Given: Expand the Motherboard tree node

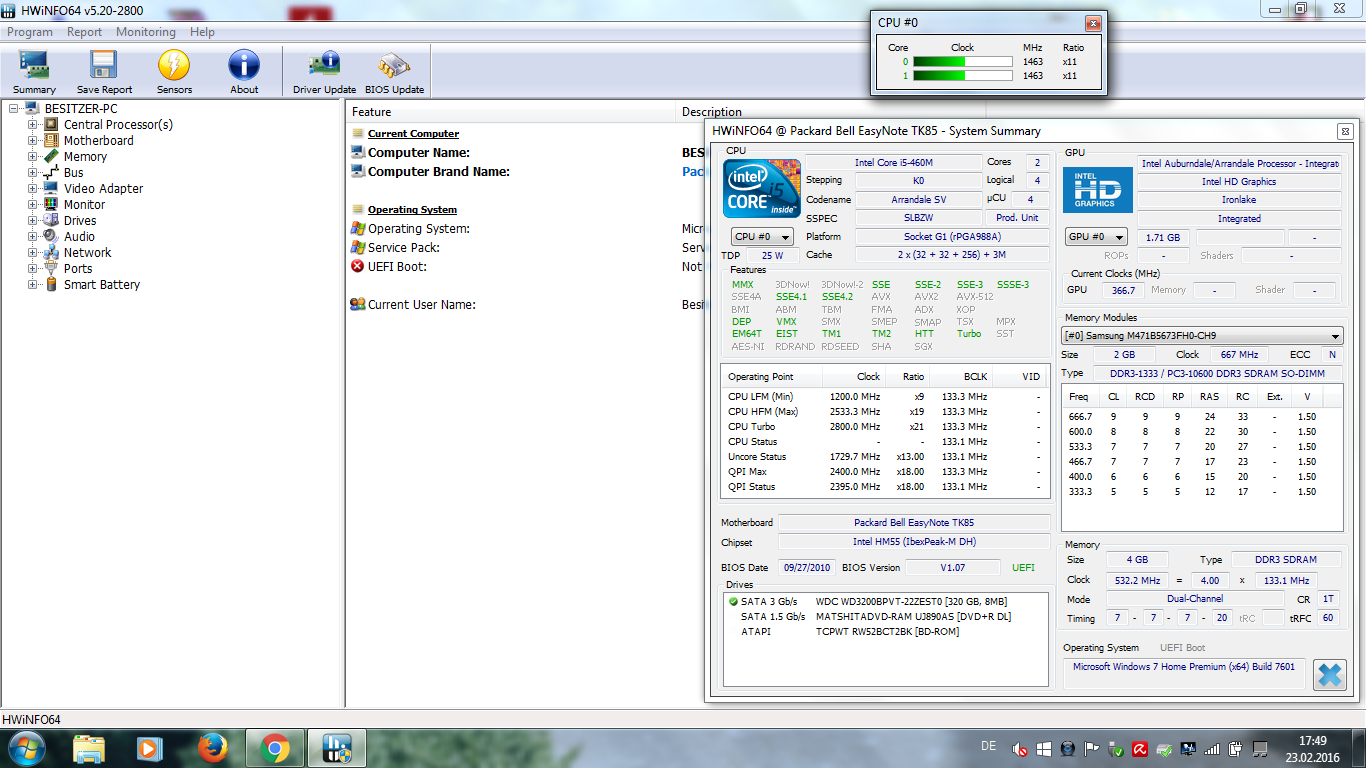Looking at the screenshot, I should 33,140.
